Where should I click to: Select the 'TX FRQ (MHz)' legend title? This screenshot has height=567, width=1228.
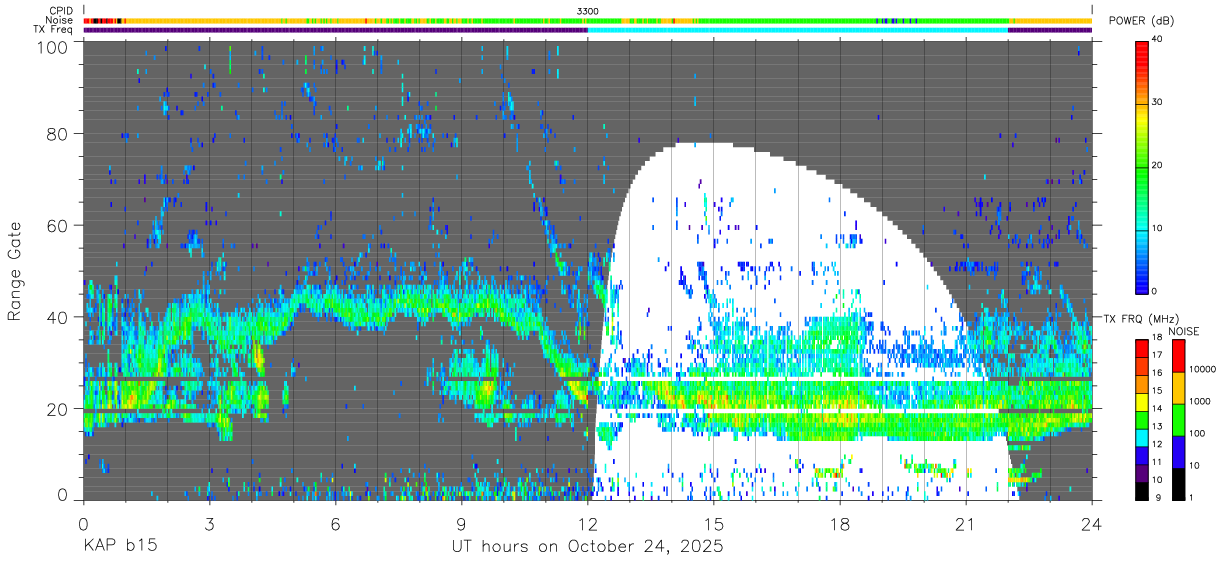(x=1140, y=318)
